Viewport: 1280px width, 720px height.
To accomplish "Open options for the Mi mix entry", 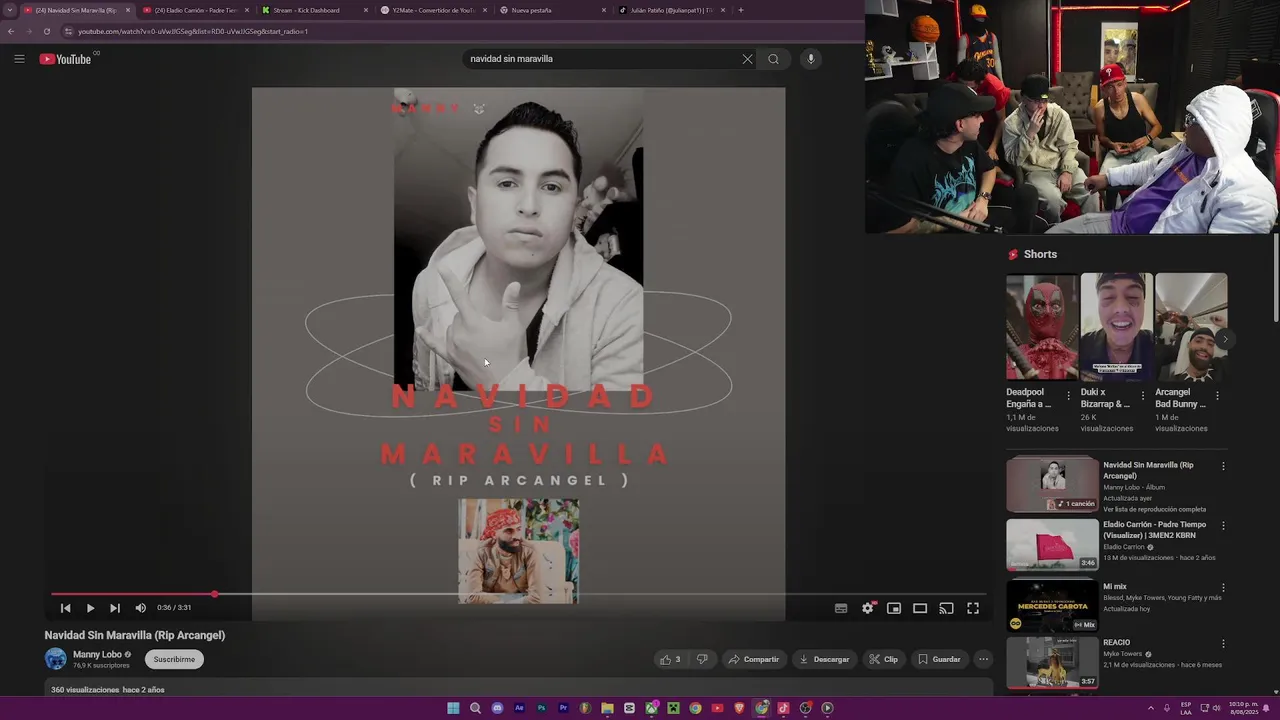I will (1222, 588).
